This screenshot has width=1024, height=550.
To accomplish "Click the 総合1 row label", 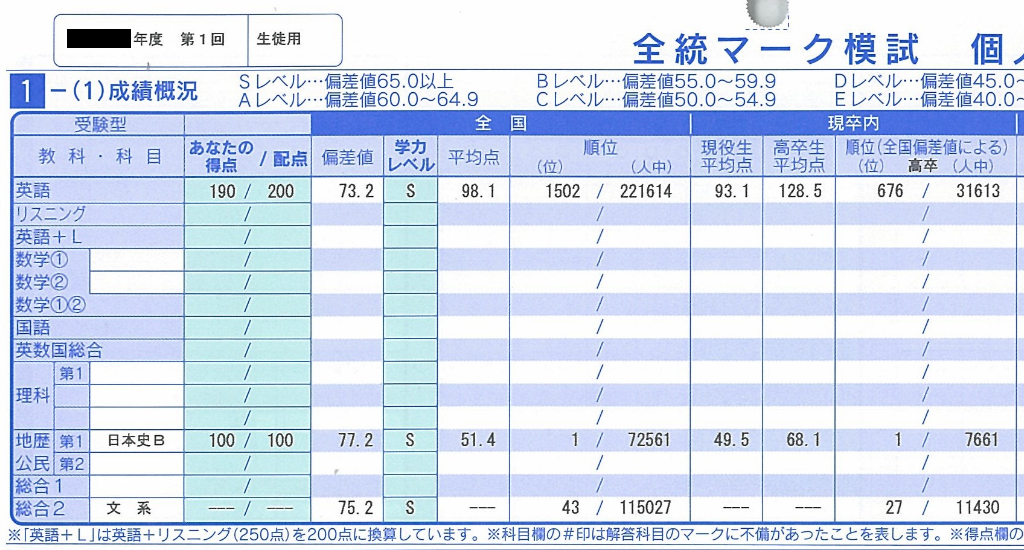I will coord(39,486).
